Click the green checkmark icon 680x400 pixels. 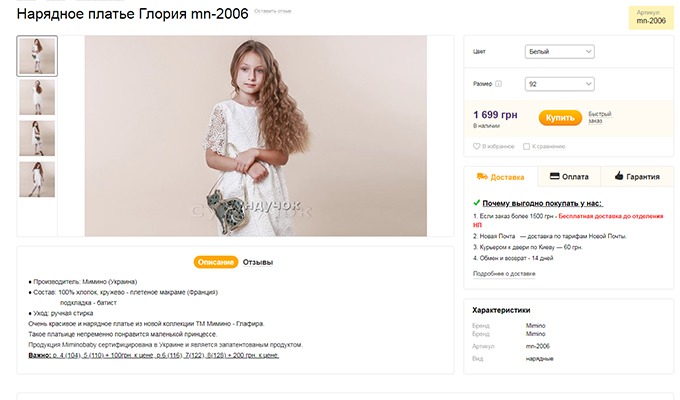pyautogui.click(x=477, y=203)
